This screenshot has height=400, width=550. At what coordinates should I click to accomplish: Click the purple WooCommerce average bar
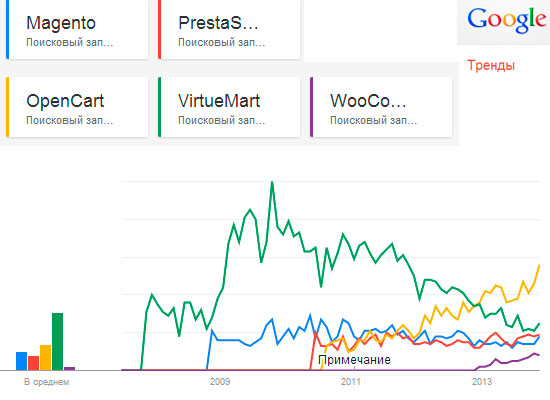[69, 368]
